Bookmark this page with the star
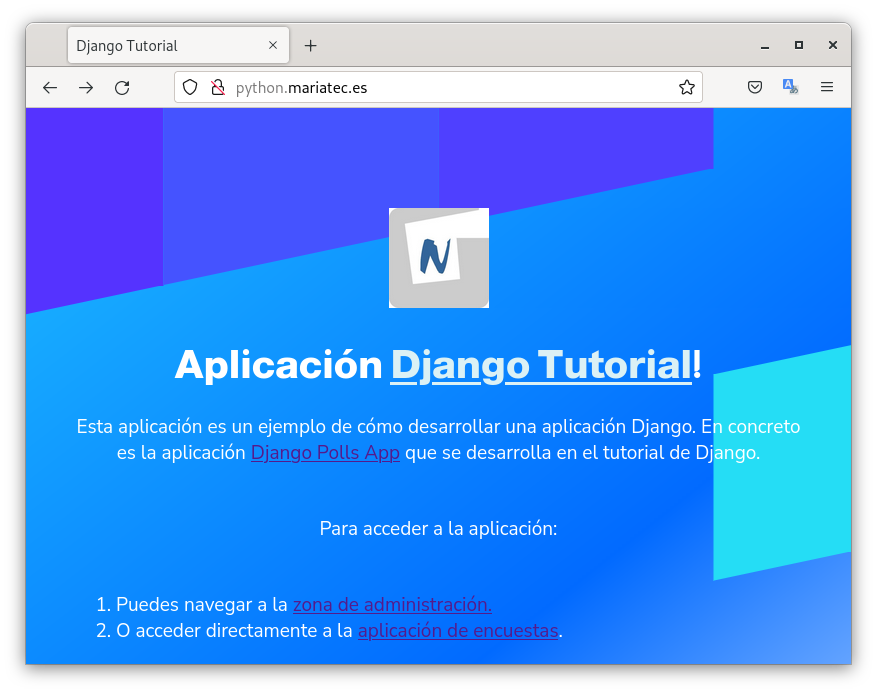This screenshot has width=877, height=693. 687,88
